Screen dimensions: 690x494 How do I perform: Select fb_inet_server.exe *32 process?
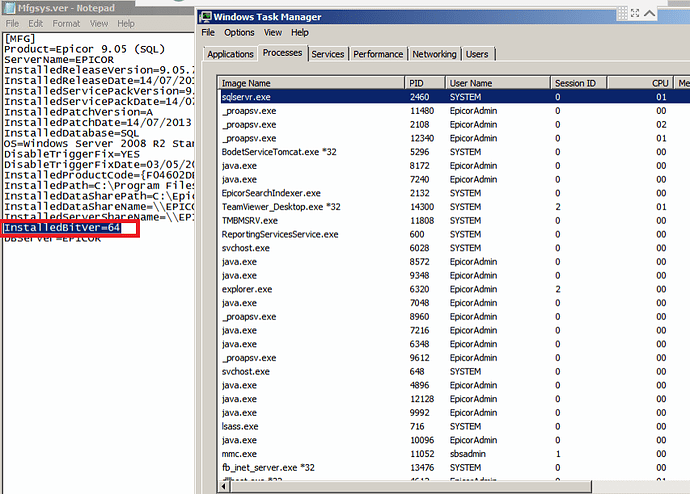click(x=455, y=468)
